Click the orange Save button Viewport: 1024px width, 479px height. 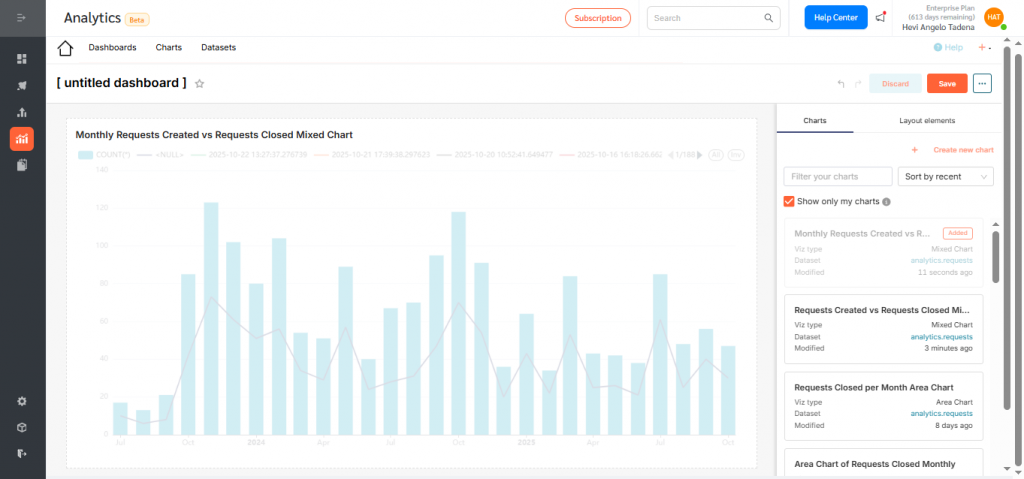tap(947, 84)
